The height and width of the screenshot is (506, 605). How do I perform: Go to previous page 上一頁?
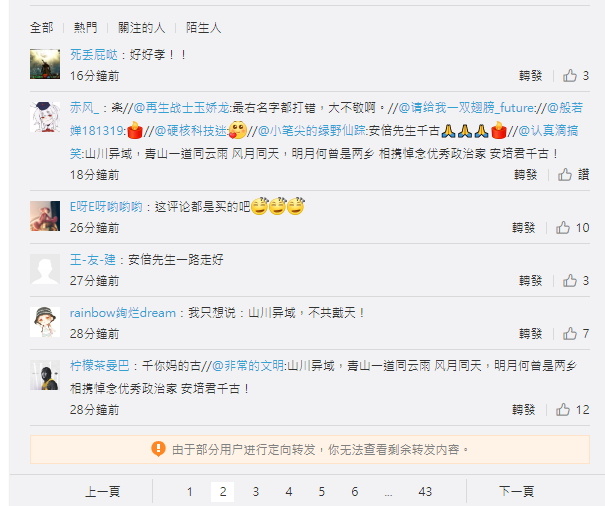(103, 492)
